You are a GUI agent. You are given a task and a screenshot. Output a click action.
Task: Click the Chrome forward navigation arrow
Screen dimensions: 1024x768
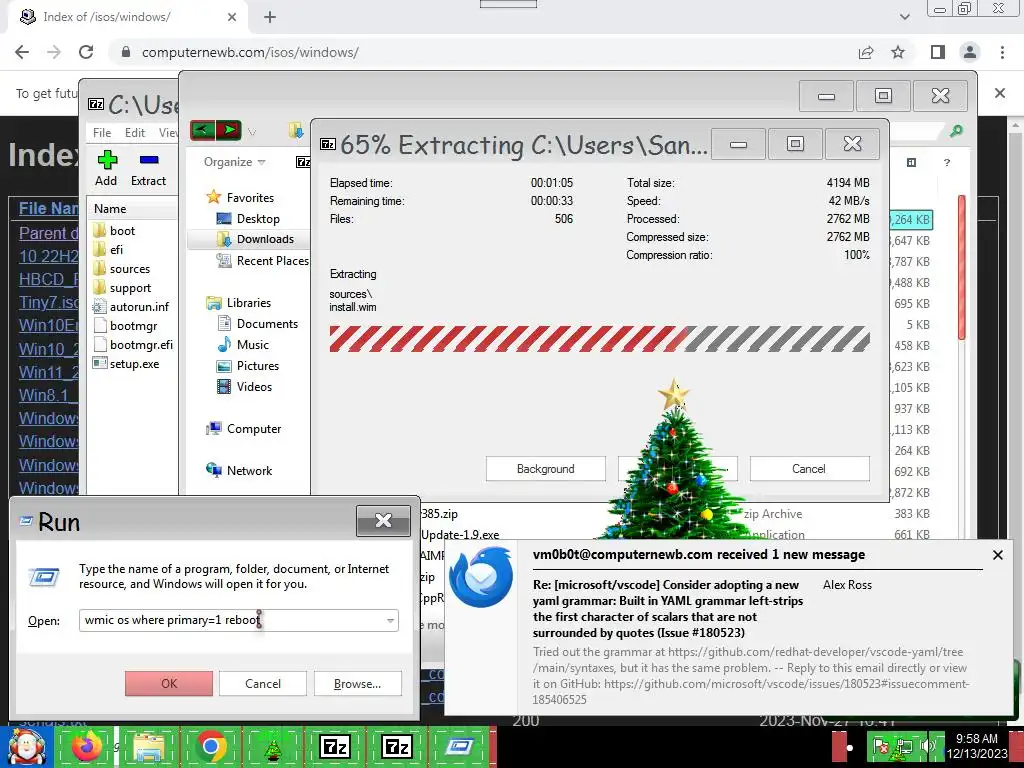click(x=54, y=52)
